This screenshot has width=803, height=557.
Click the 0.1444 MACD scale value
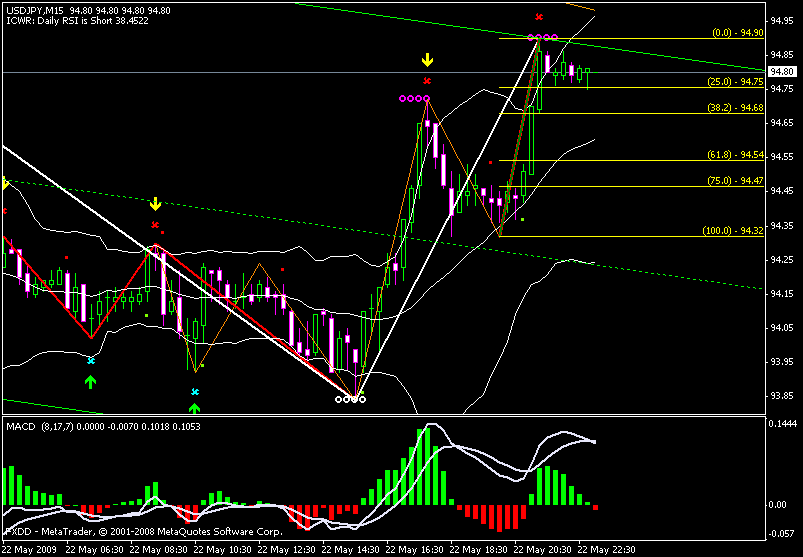coord(782,426)
